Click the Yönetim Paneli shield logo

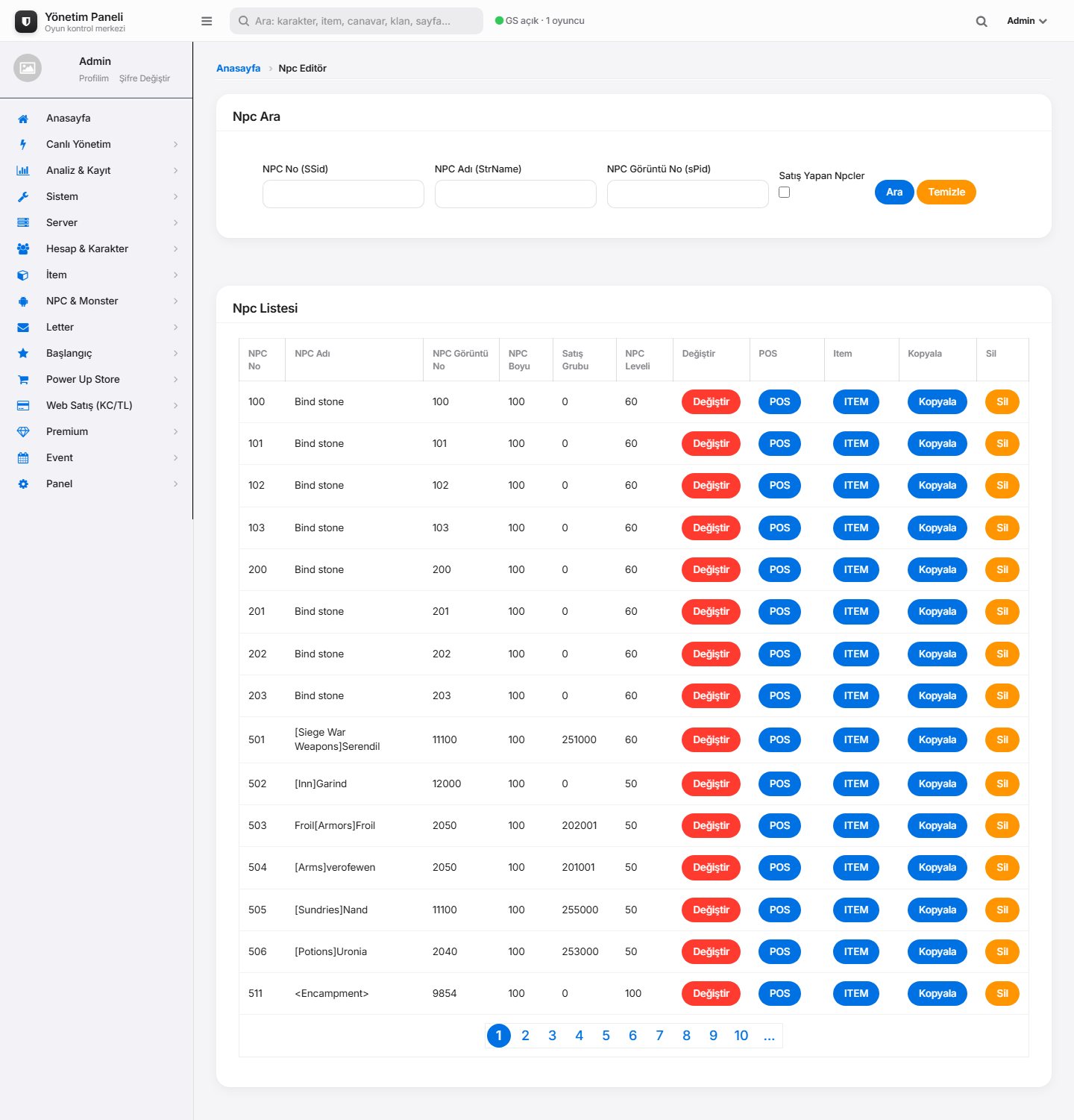(x=26, y=22)
